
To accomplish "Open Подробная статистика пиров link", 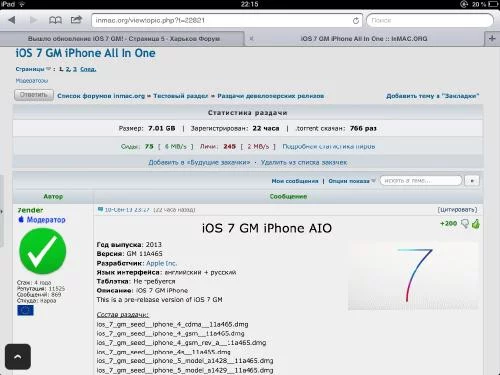I will pyautogui.click(x=329, y=146).
